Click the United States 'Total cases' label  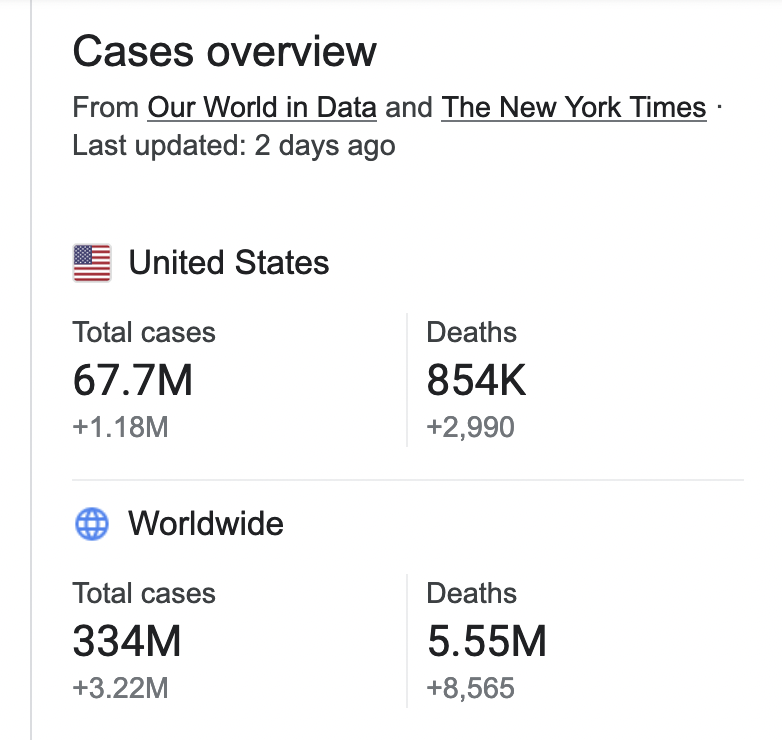[144, 332]
